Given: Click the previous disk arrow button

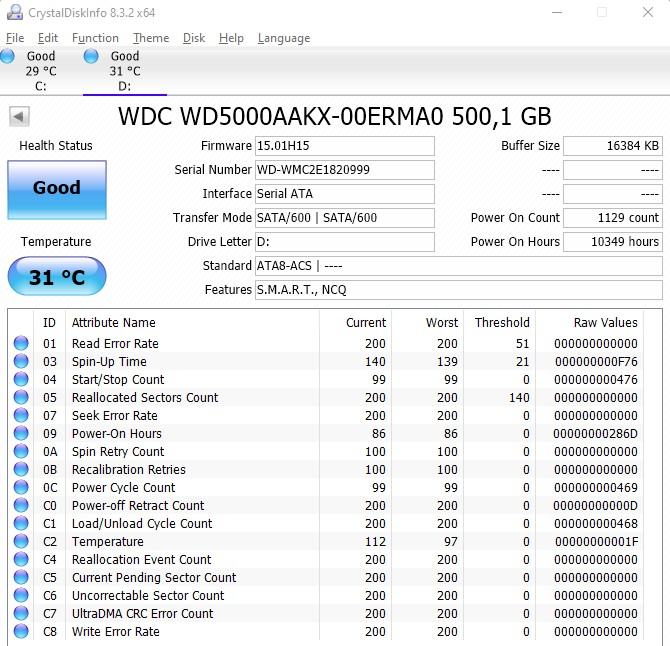Looking at the screenshot, I should [x=19, y=117].
